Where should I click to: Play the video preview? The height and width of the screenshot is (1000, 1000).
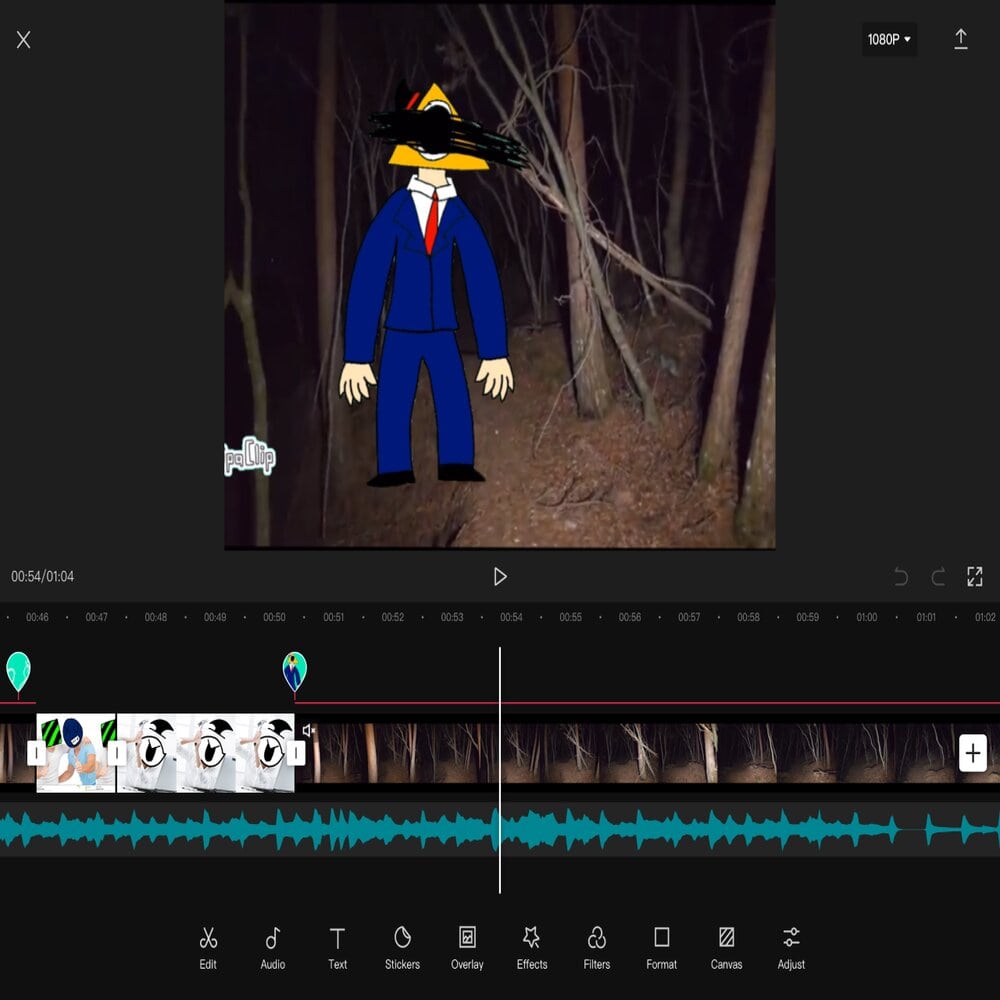point(500,577)
